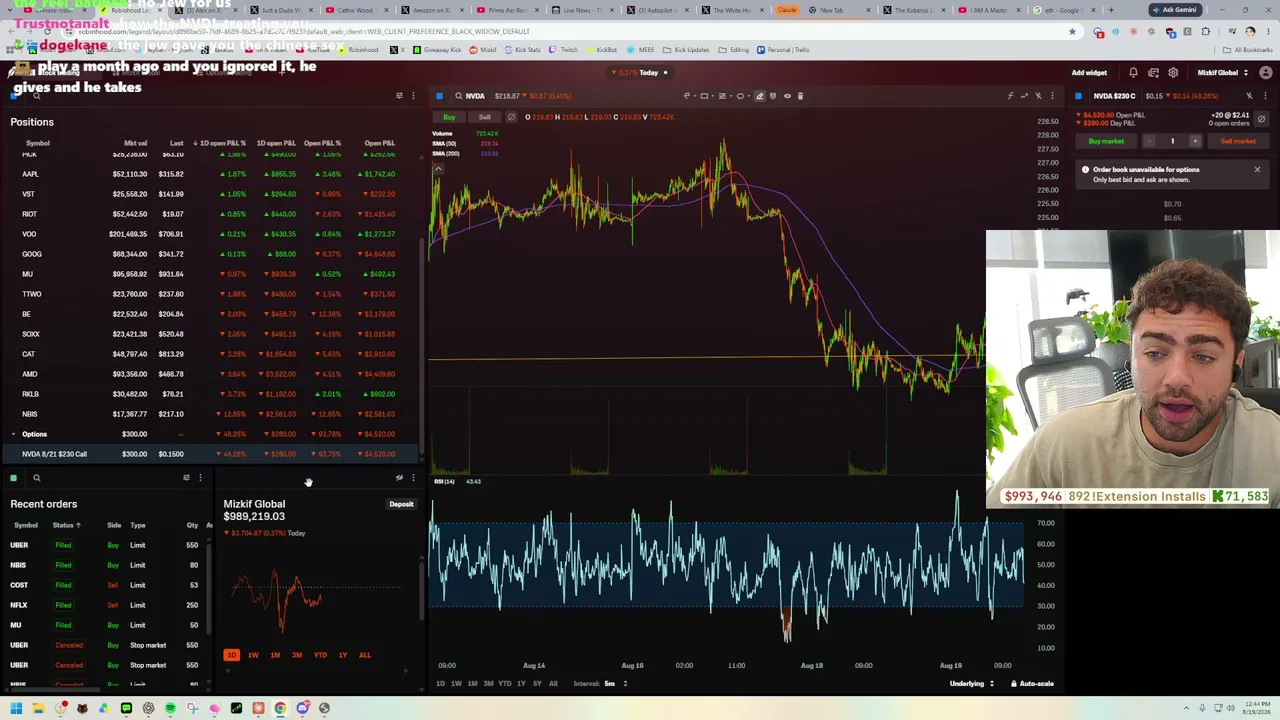Open the messages icon beside the bell
Image resolution: width=1280 pixels, height=720 pixels.
[x=1153, y=73]
